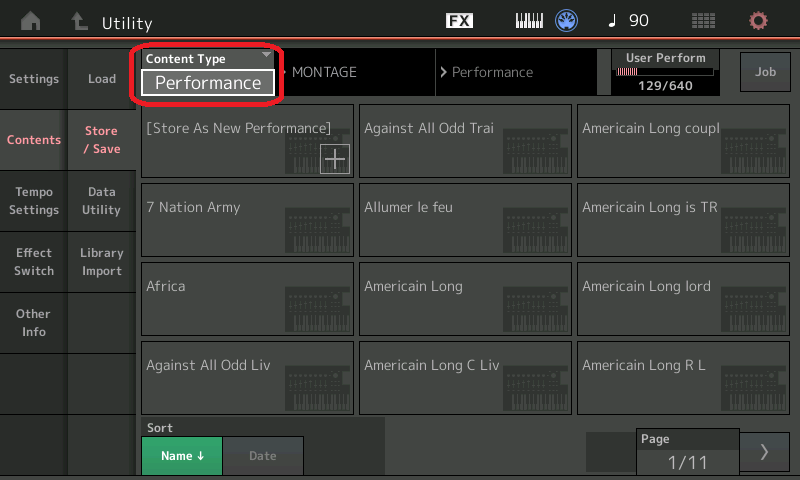This screenshot has height=480, width=800.
Task: Go to next page with chevron
Action: (x=765, y=452)
